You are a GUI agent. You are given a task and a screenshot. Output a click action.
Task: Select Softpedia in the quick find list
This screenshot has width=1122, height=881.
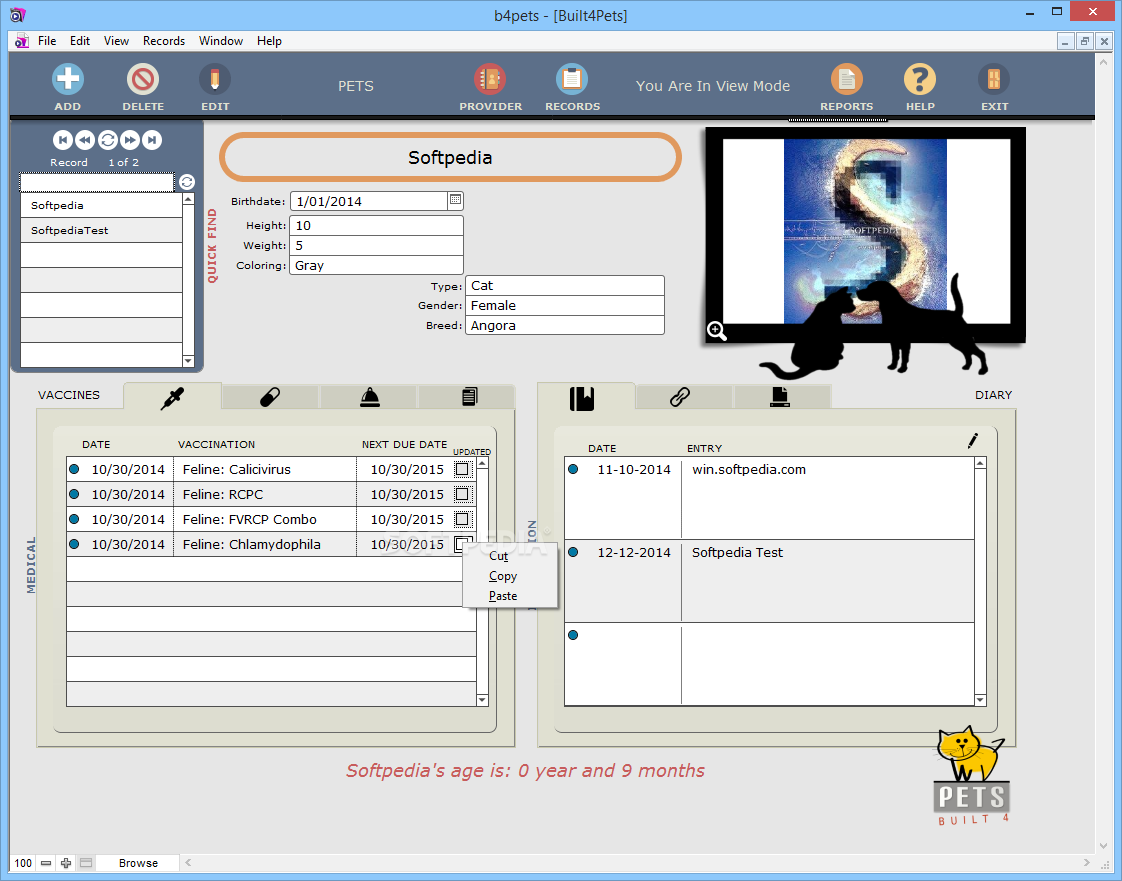click(102, 205)
